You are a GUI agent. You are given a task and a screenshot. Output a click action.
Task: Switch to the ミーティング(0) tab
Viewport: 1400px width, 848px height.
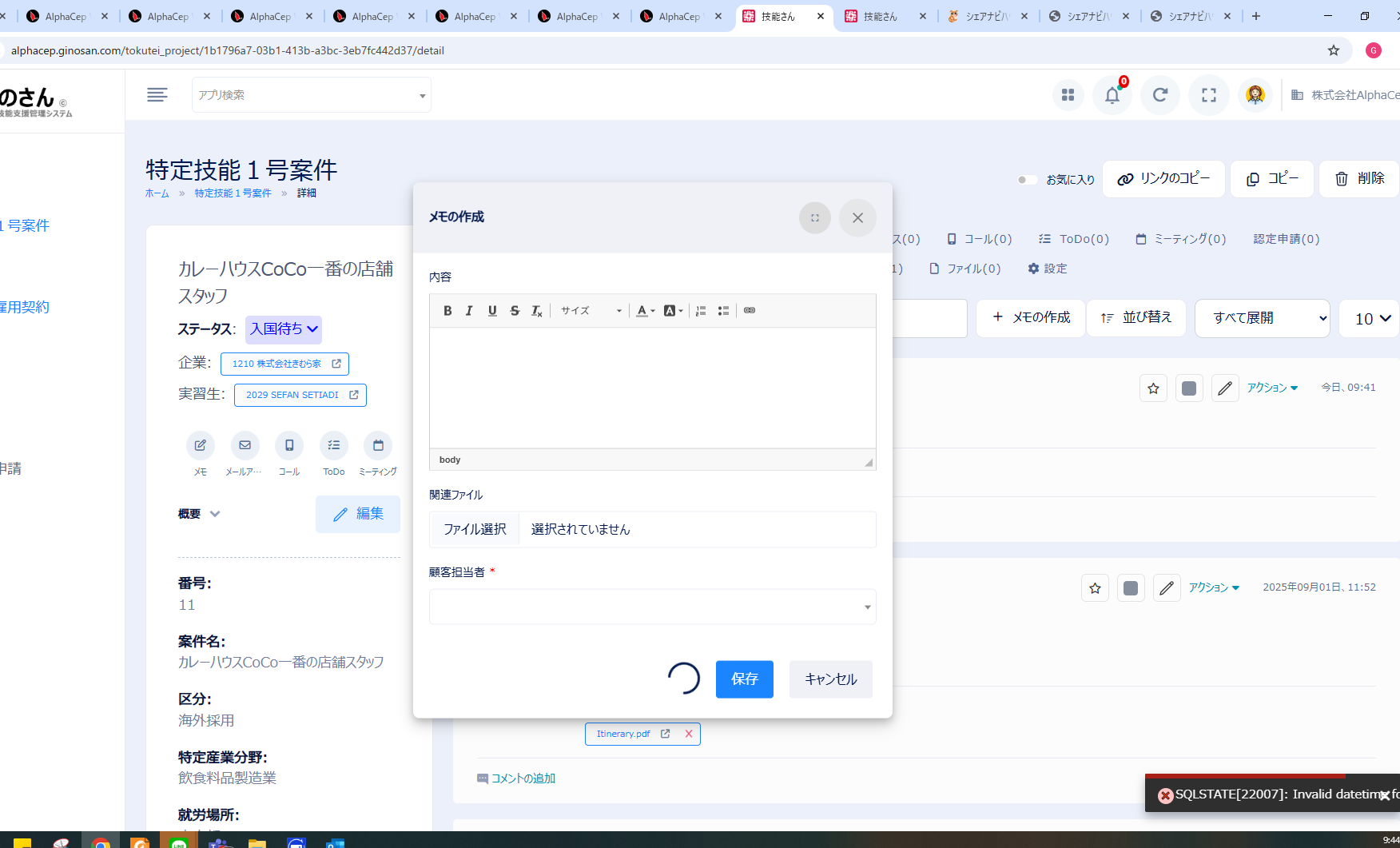tap(1181, 239)
